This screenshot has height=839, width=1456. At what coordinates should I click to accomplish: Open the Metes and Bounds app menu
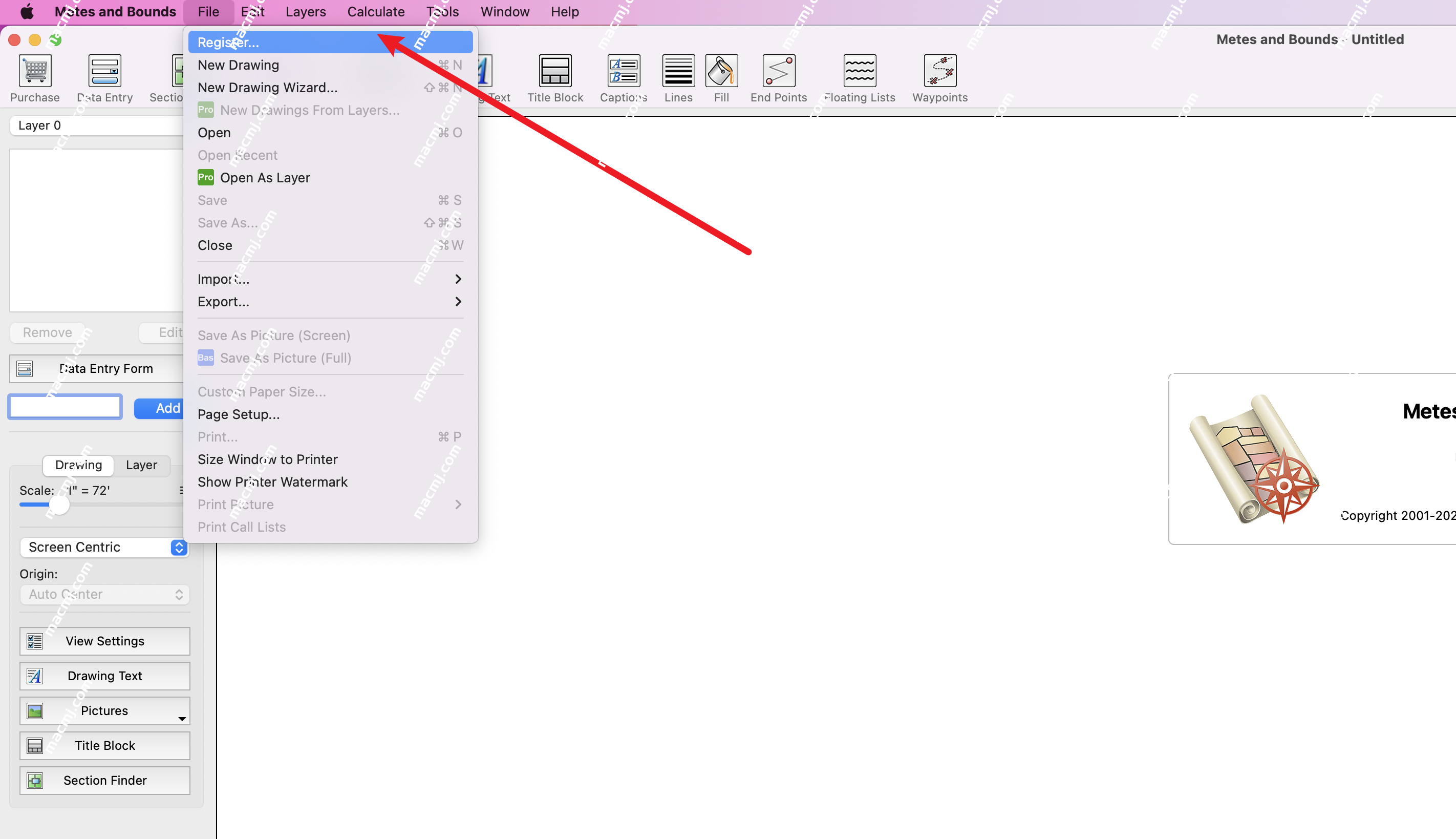pyautogui.click(x=115, y=11)
